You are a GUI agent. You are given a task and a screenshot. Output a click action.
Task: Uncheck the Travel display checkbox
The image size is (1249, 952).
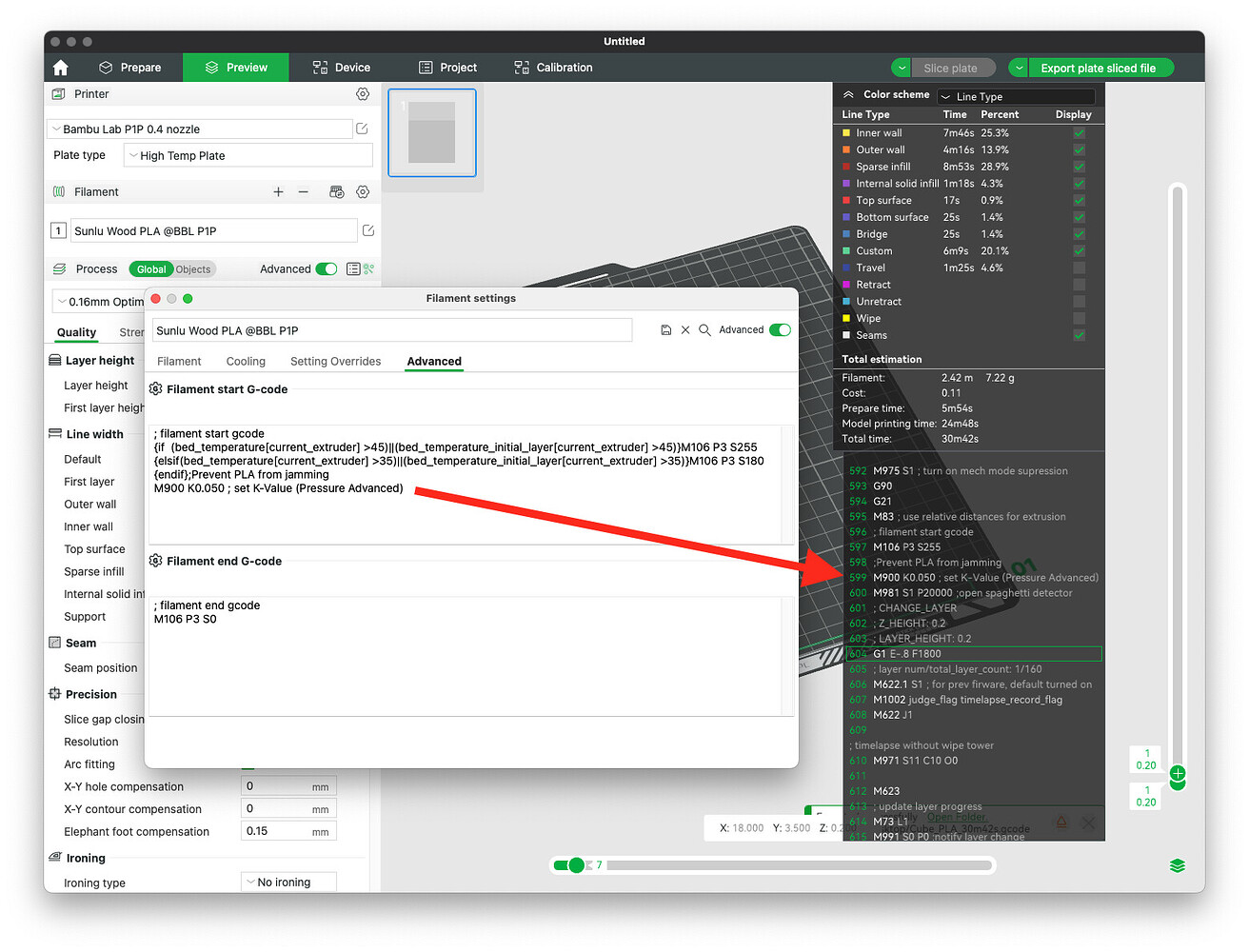pos(1080,268)
